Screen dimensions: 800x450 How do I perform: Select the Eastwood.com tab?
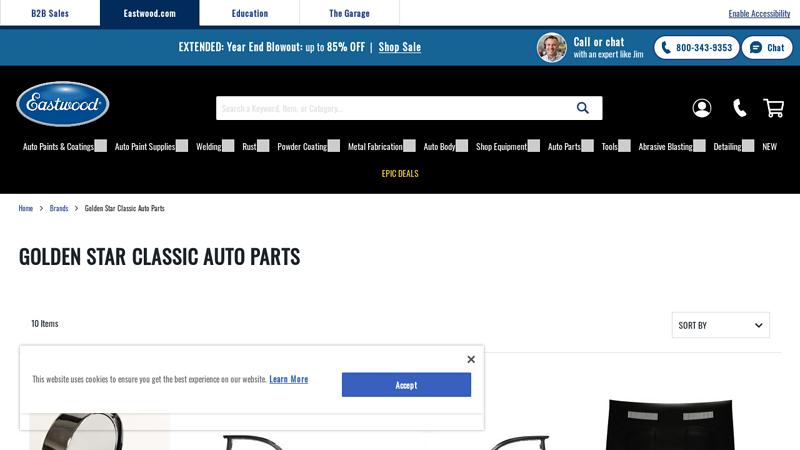[149, 13]
